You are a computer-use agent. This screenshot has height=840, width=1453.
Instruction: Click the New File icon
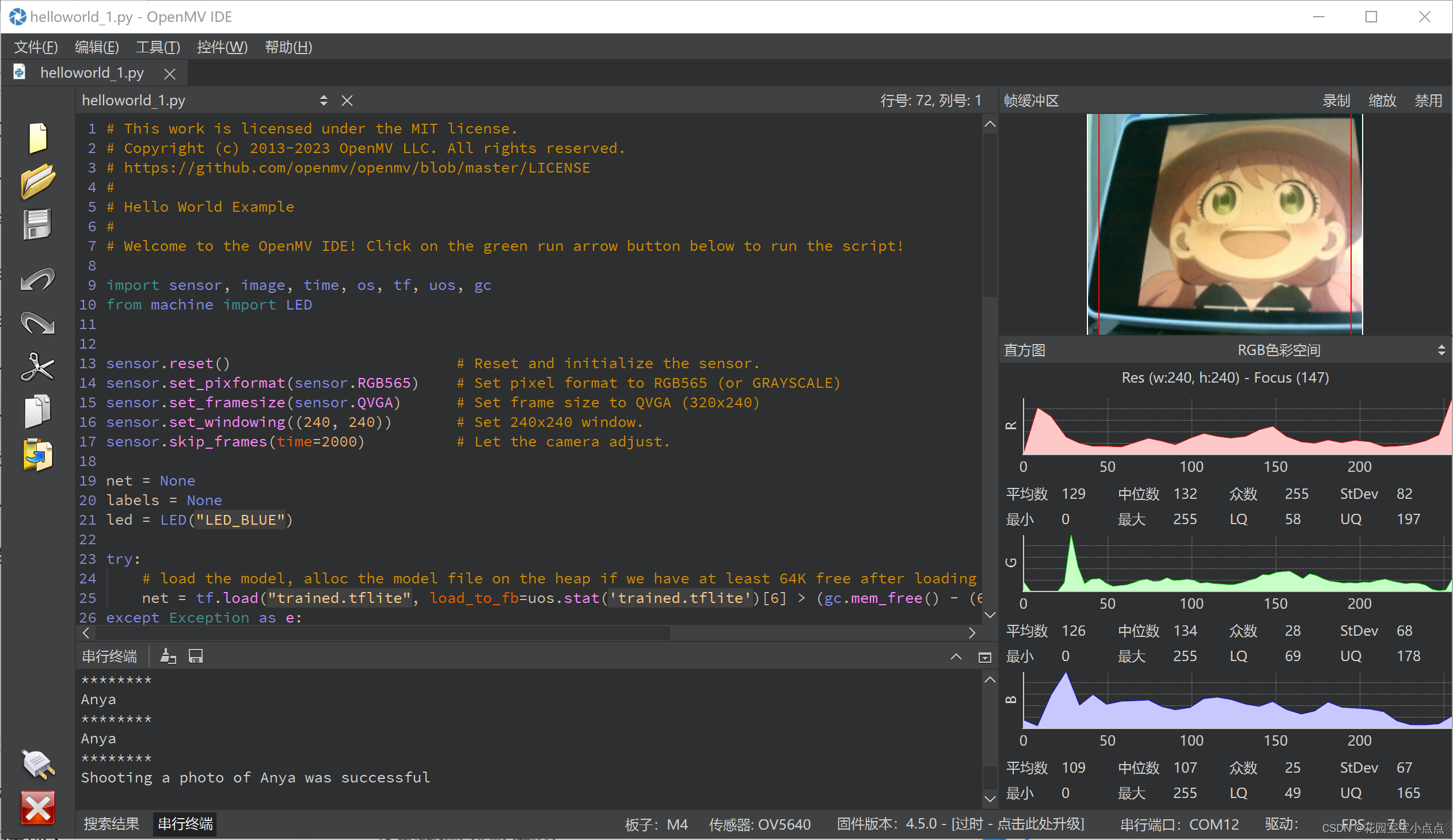(x=38, y=138)
